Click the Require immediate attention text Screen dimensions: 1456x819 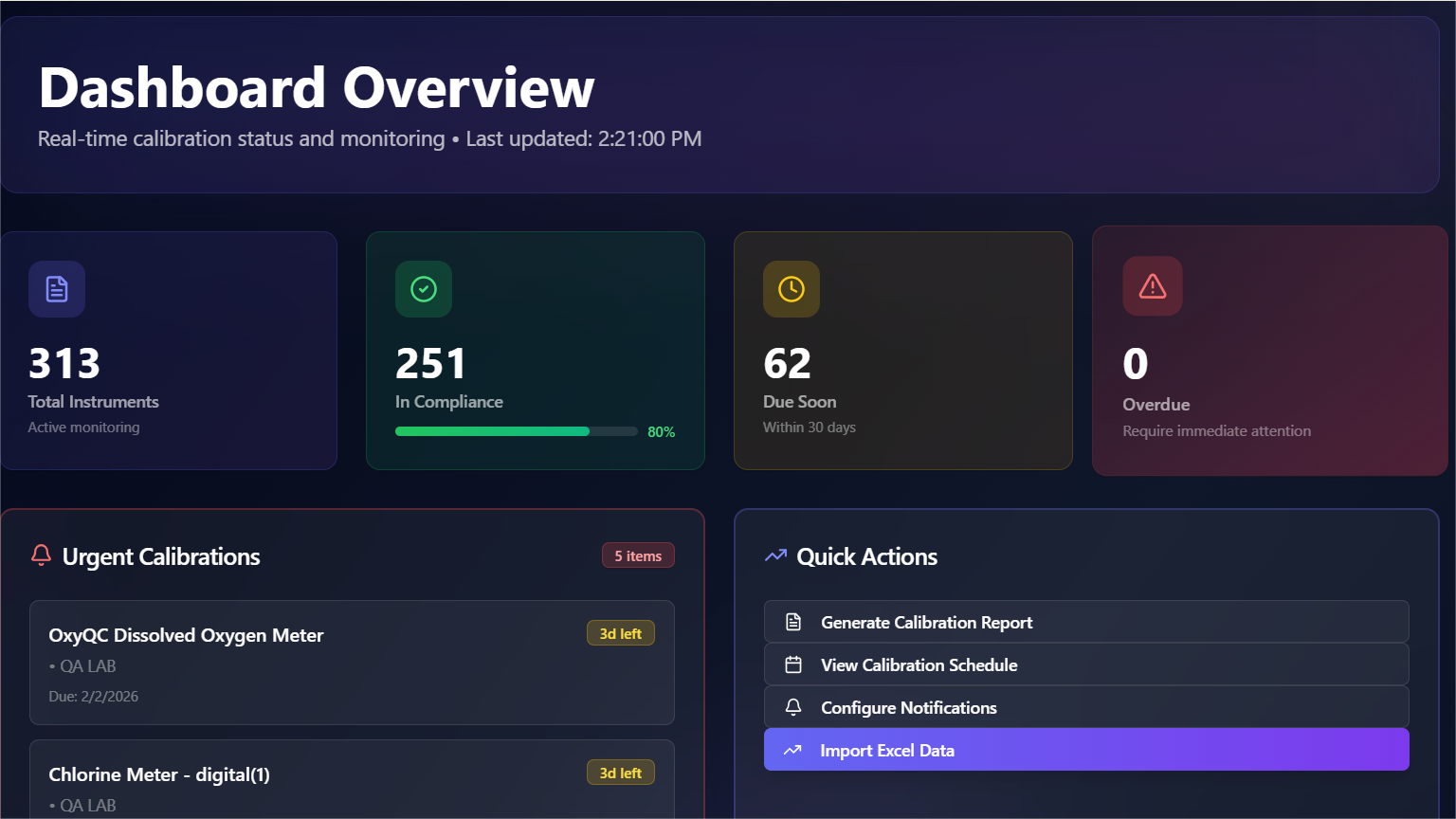pos(1217,431)
